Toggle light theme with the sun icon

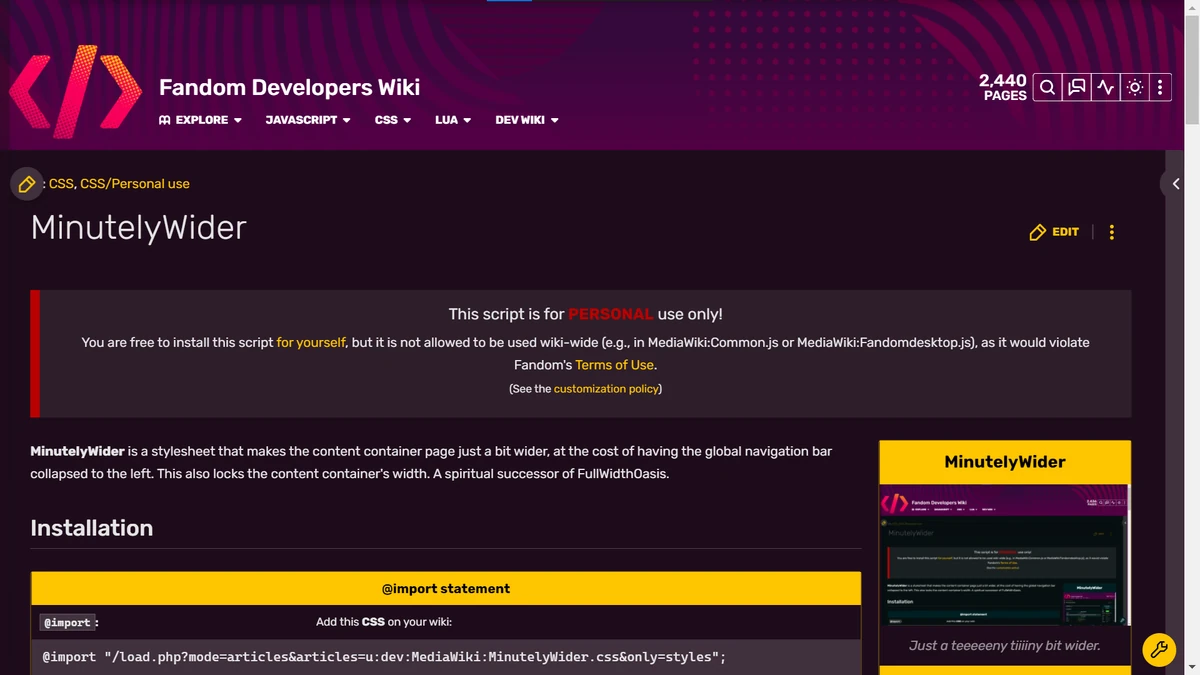pos(1133,87)
